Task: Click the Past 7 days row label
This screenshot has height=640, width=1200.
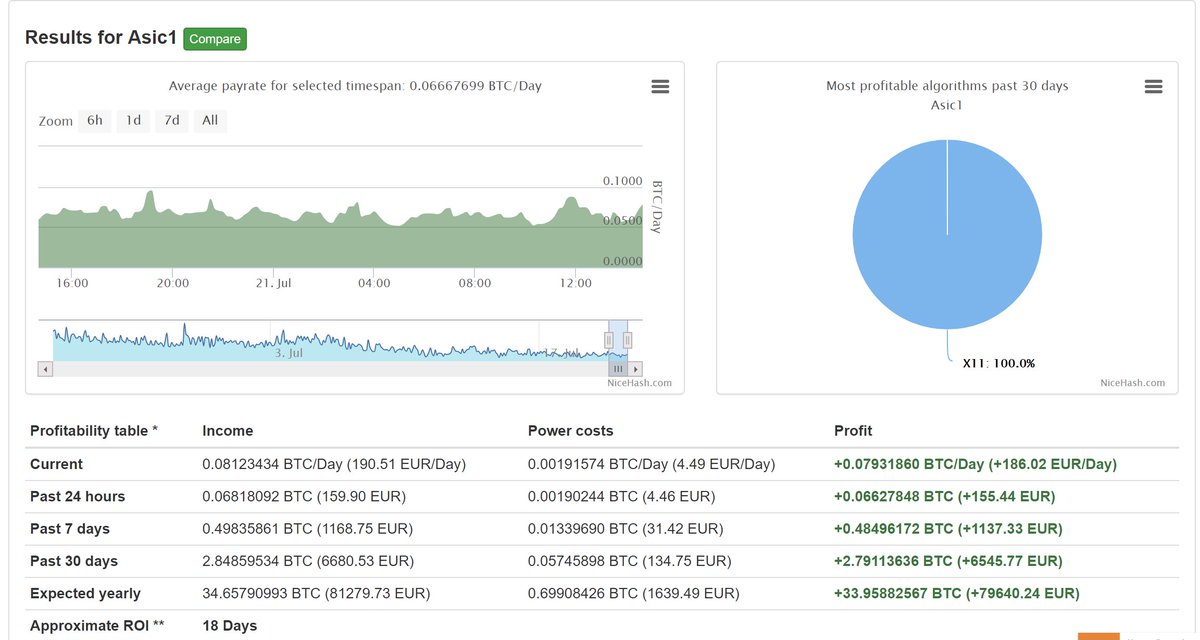Action: [x=70, y=529]
